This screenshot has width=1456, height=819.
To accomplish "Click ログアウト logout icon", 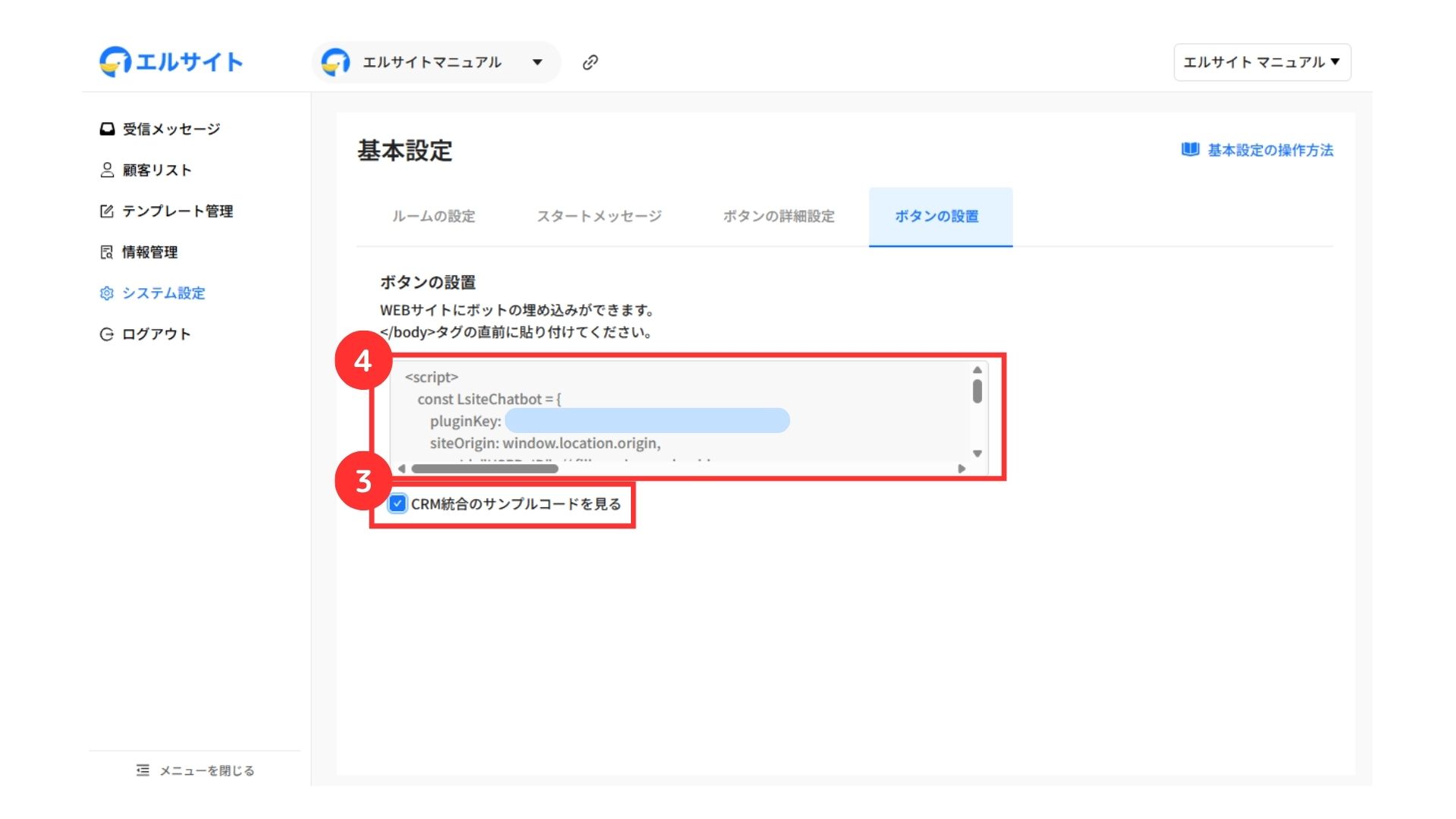I will point(107,334).
